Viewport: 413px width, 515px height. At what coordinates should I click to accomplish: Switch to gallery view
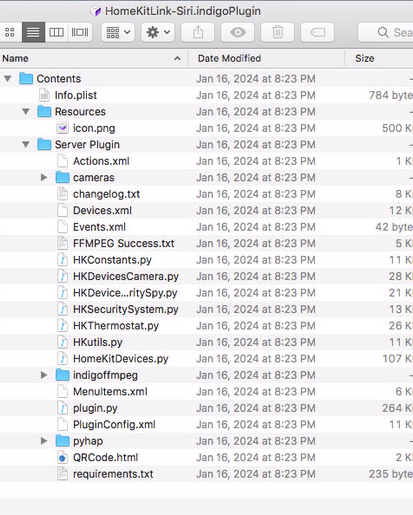coord(80,32)
